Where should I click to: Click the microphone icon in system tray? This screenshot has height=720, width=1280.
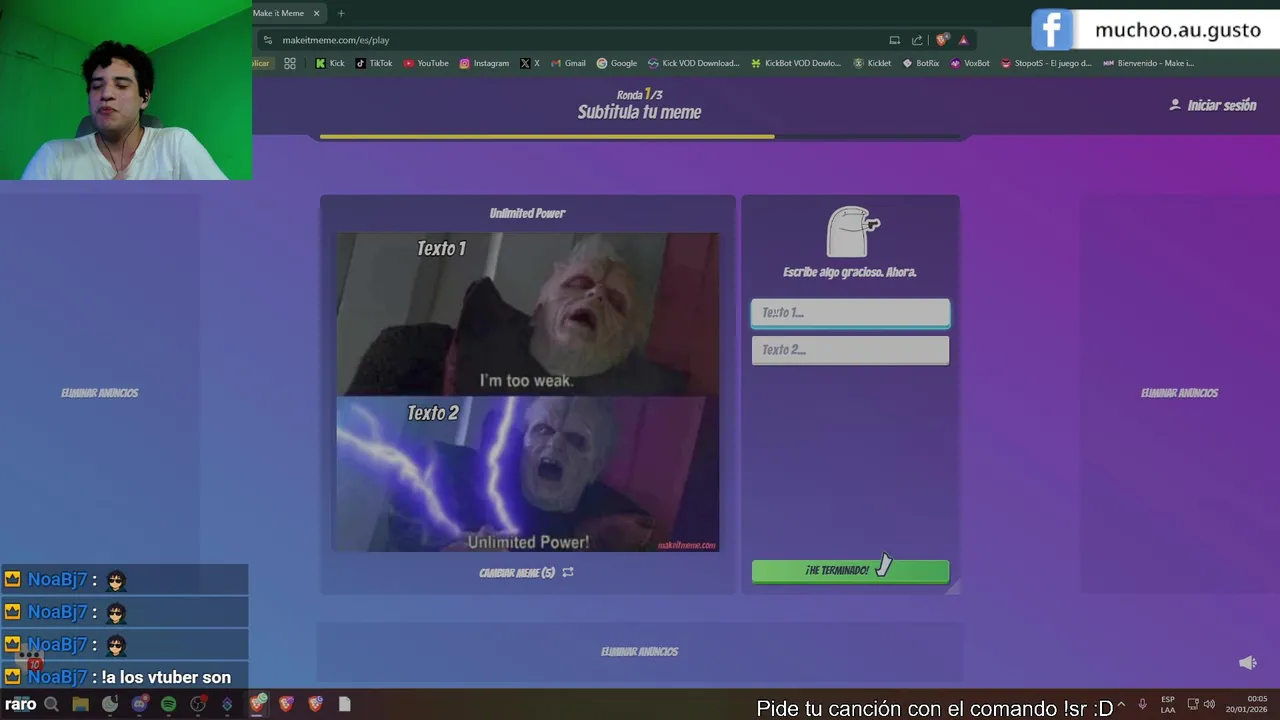pos(1142,704)
